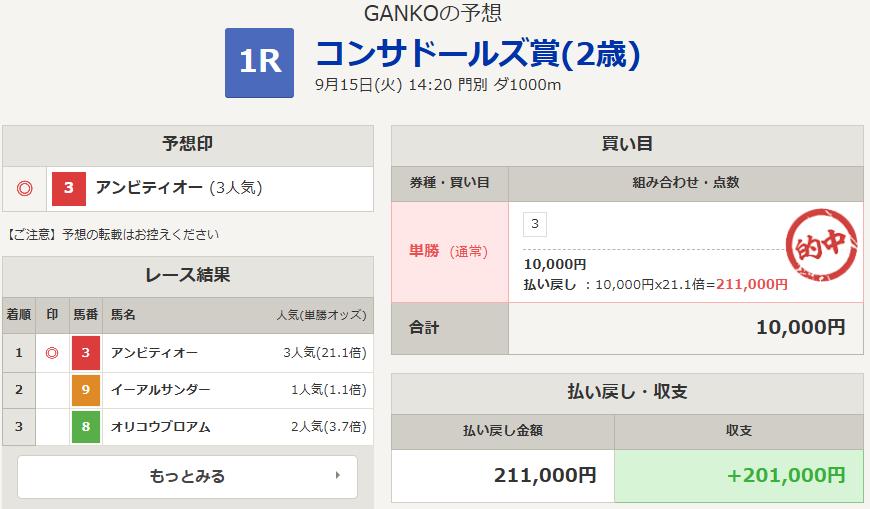Click レース結果 panel header
This screenshot has width=870, height=509.
[188, 276]
